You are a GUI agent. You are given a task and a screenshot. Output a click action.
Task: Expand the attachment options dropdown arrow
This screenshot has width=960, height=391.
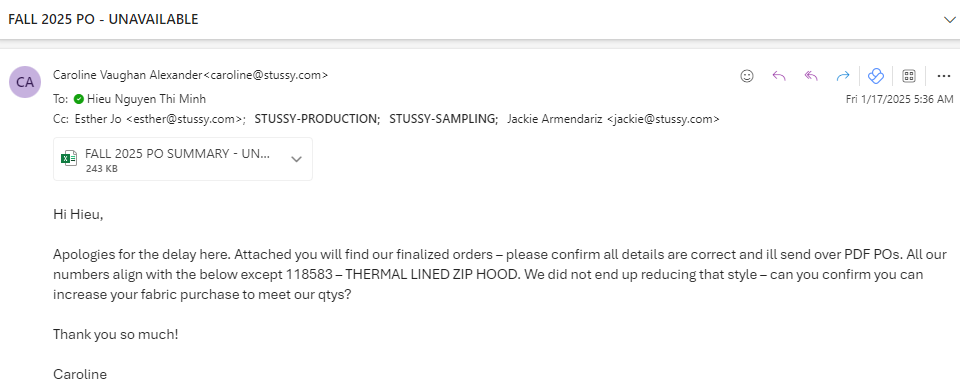coord(296,159)
